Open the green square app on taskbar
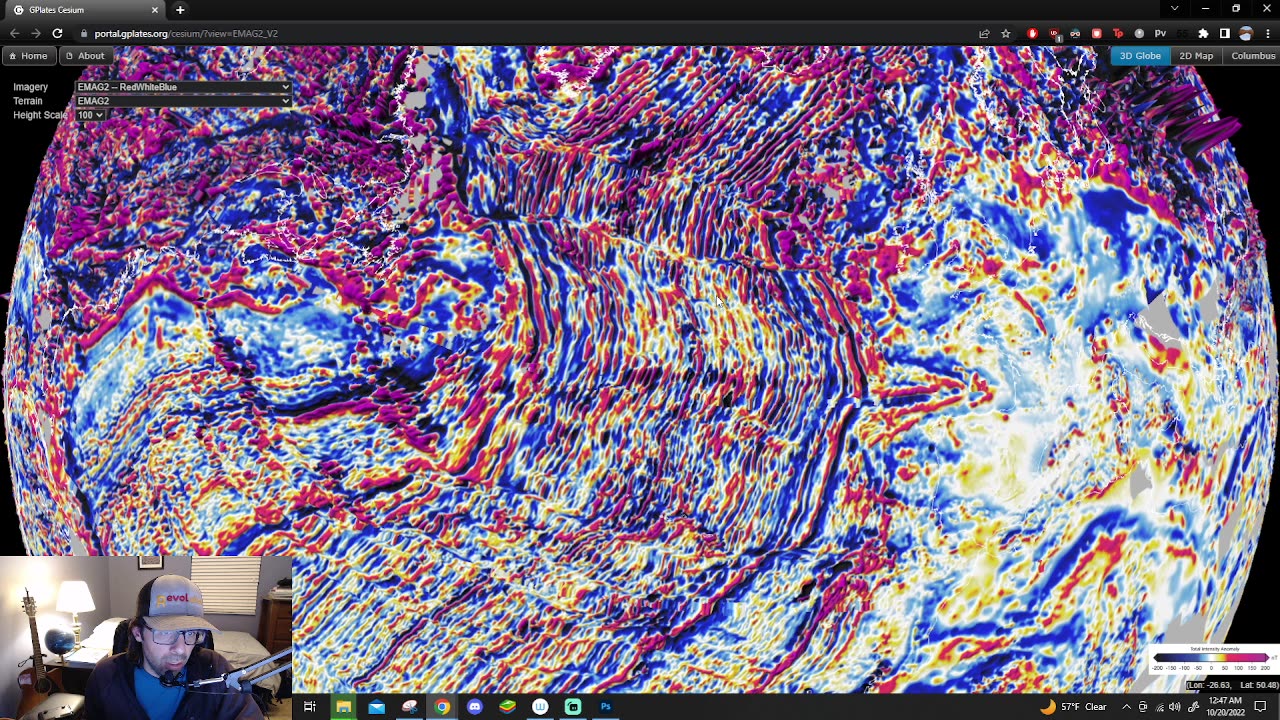 click(573, 707)
